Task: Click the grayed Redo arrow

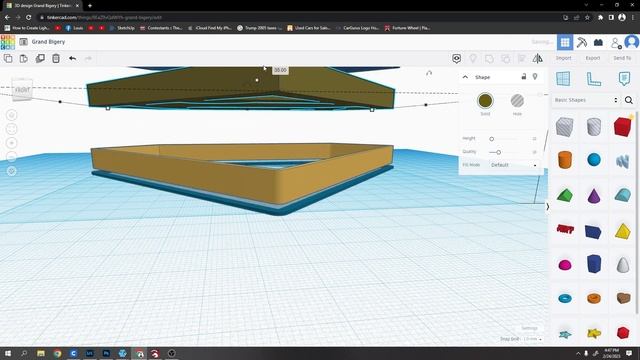Action: 88,58
